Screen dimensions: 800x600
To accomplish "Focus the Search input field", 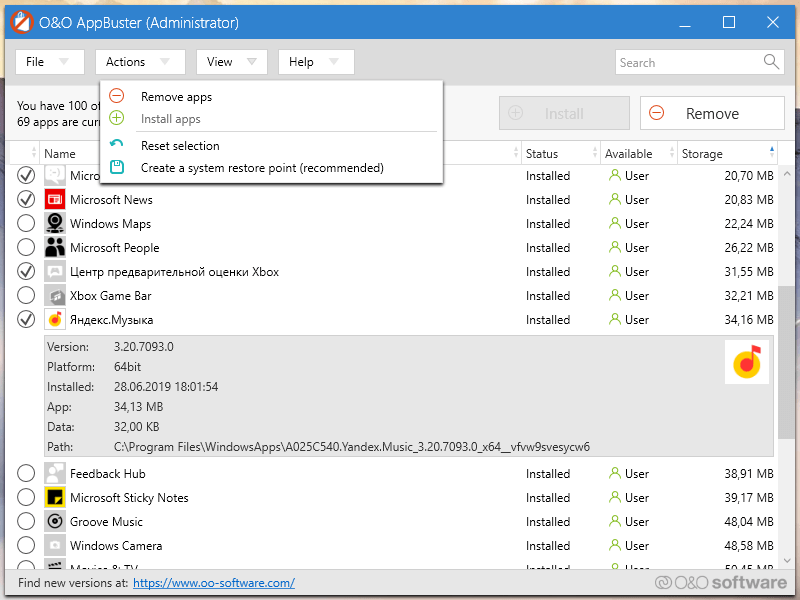I will tap(688, 62).
